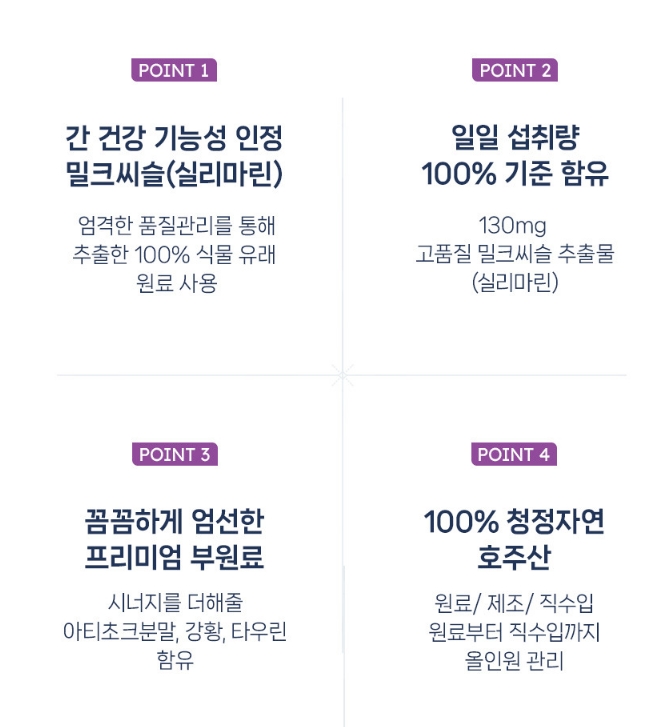Click the 호주산 heading text

[x=514, y=557]
